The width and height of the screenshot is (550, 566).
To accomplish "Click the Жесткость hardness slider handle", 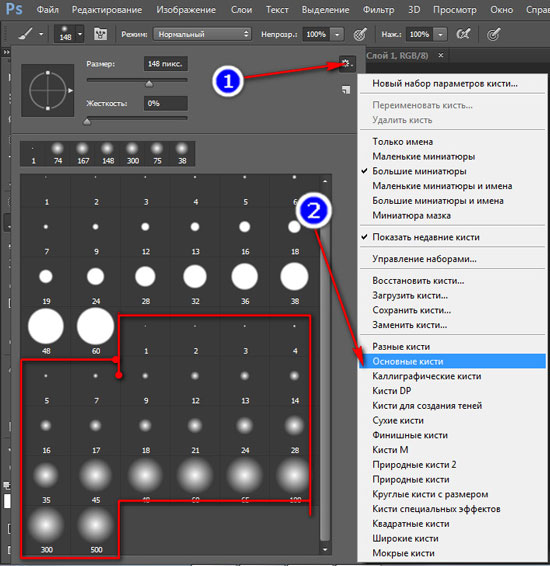I will tap(87, 122).
